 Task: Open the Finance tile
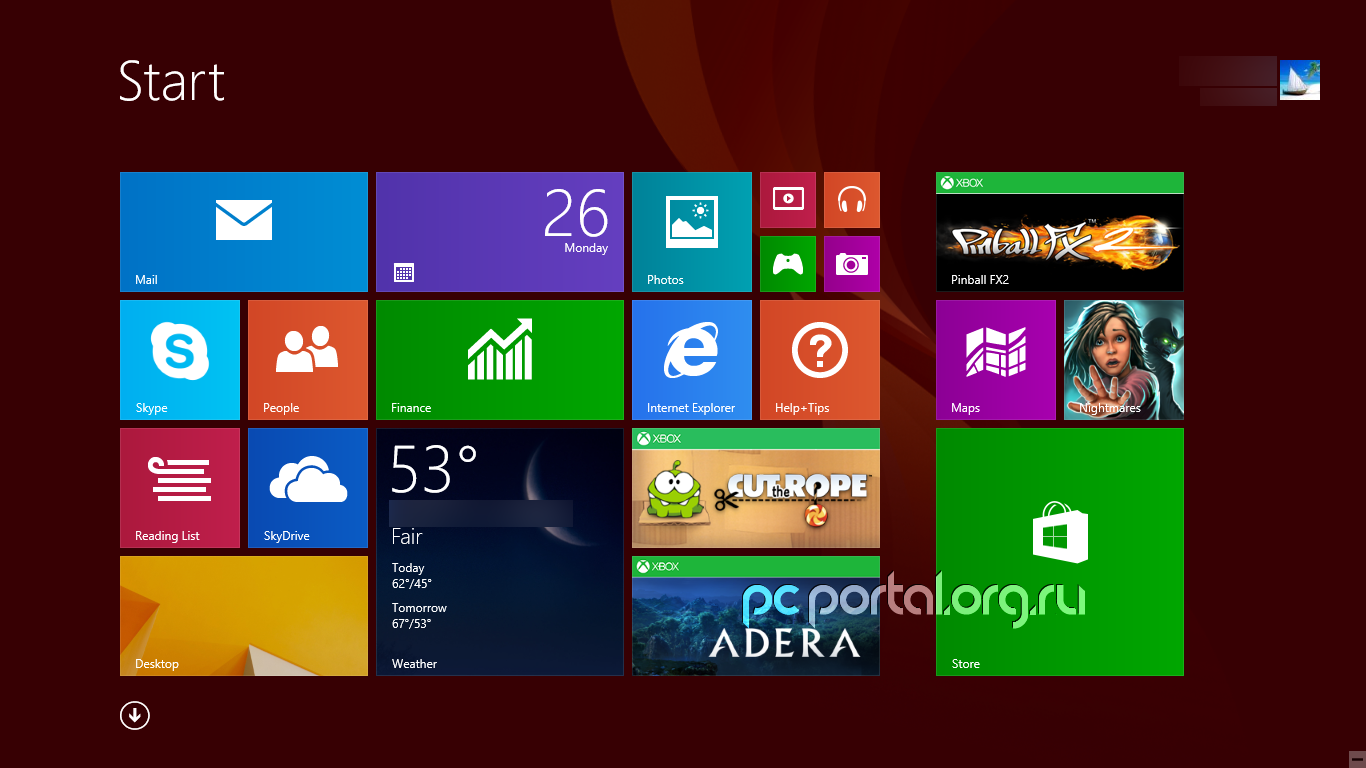click(500, 360)
